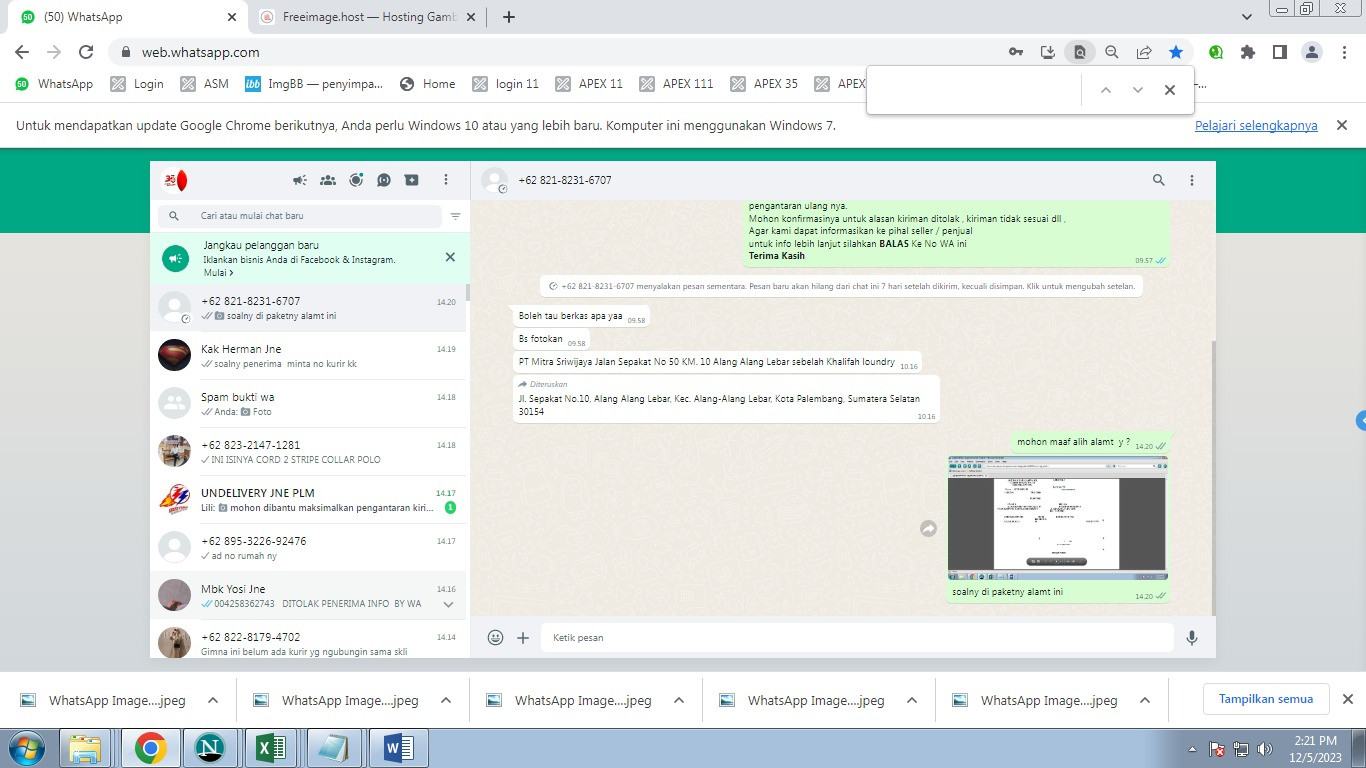The width and height of the screenshot is (1366, 768).
Task: Open the Home bookmark
Action: pyautogui.click(x=427, y=84)
